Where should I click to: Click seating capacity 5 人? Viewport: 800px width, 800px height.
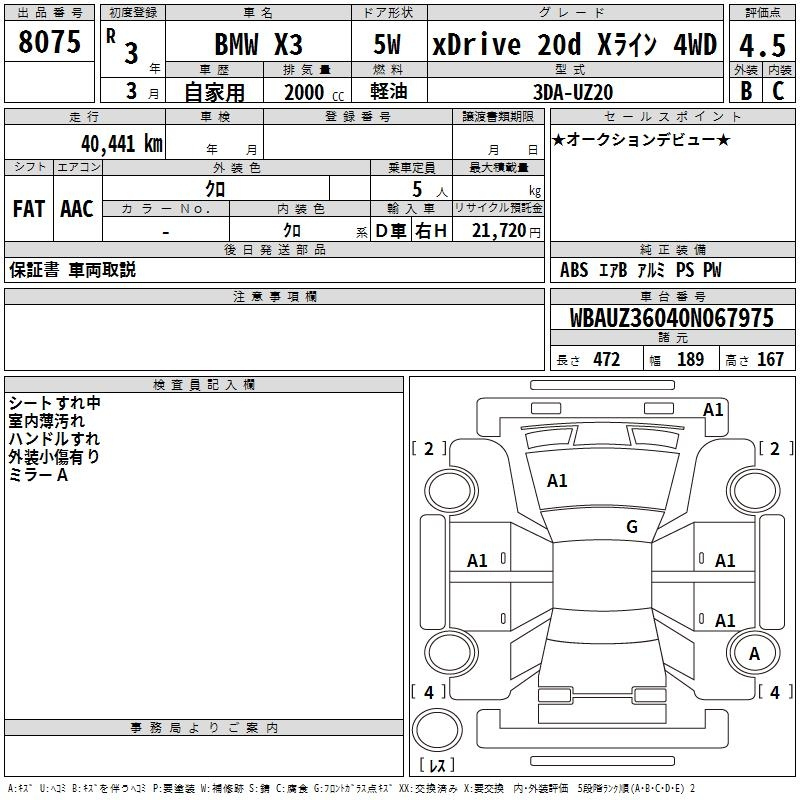pyautogui.click(x=430, y=190)
